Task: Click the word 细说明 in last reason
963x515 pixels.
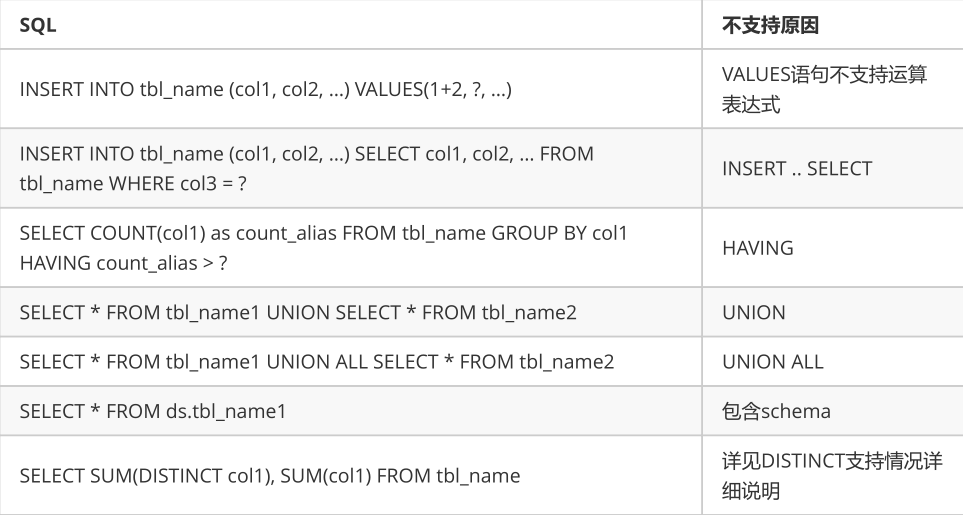Action: 751,490
